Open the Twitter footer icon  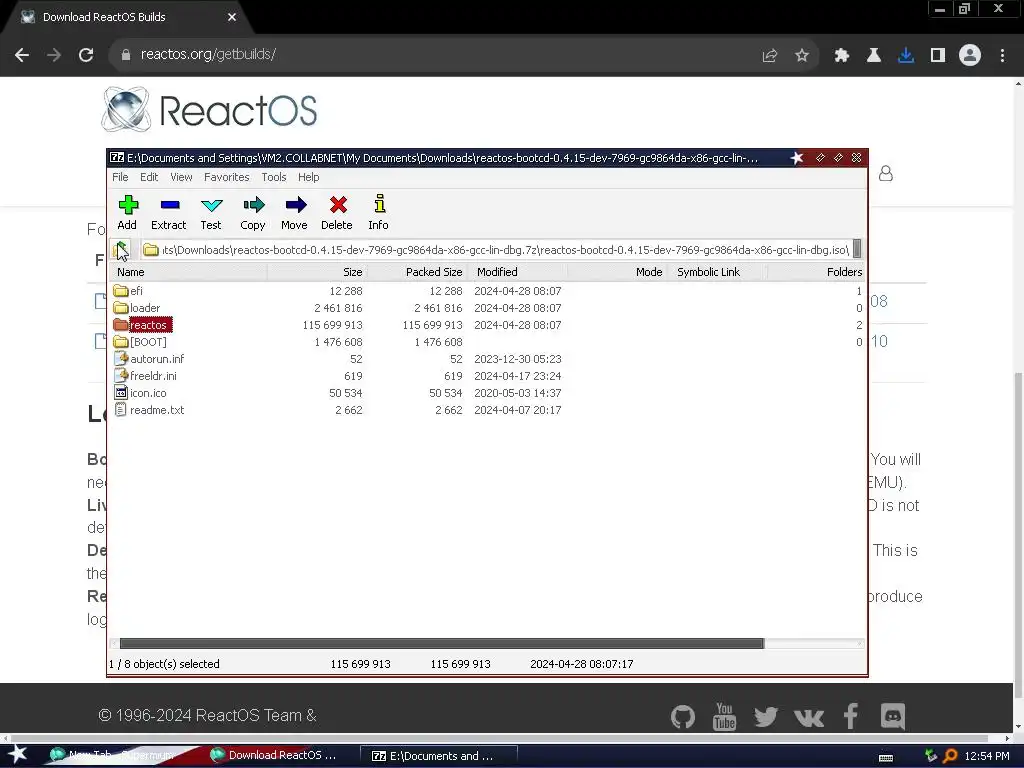click(x=766, y=716)
